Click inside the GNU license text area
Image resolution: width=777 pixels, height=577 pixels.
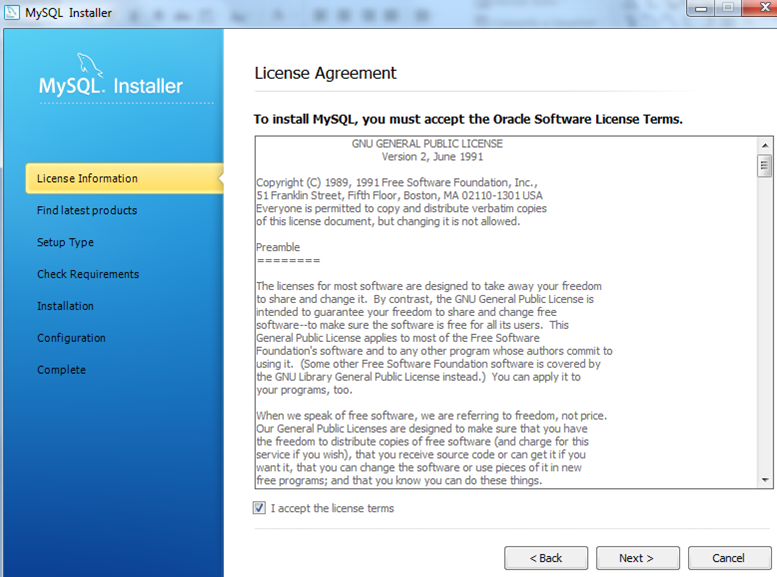click(500, 320)
